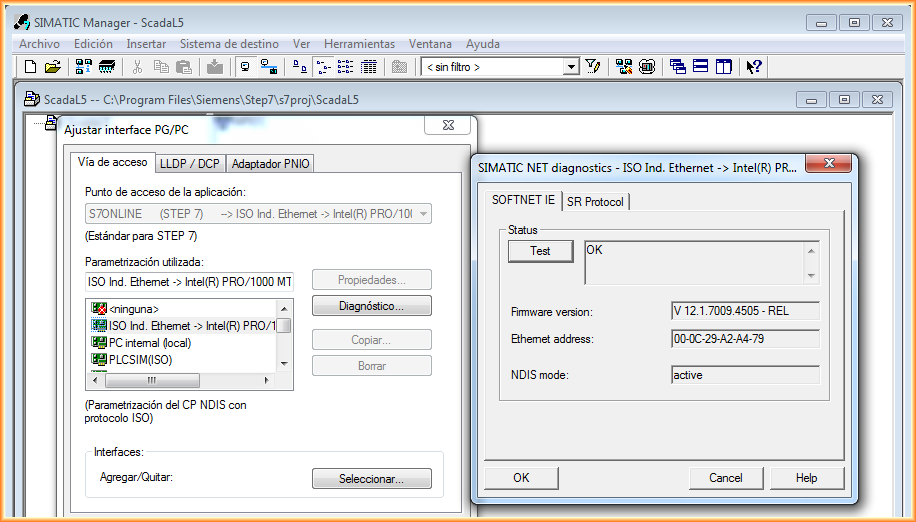
Task: Expand the S7ONLINE access point combo box
Action: (424, 214)
